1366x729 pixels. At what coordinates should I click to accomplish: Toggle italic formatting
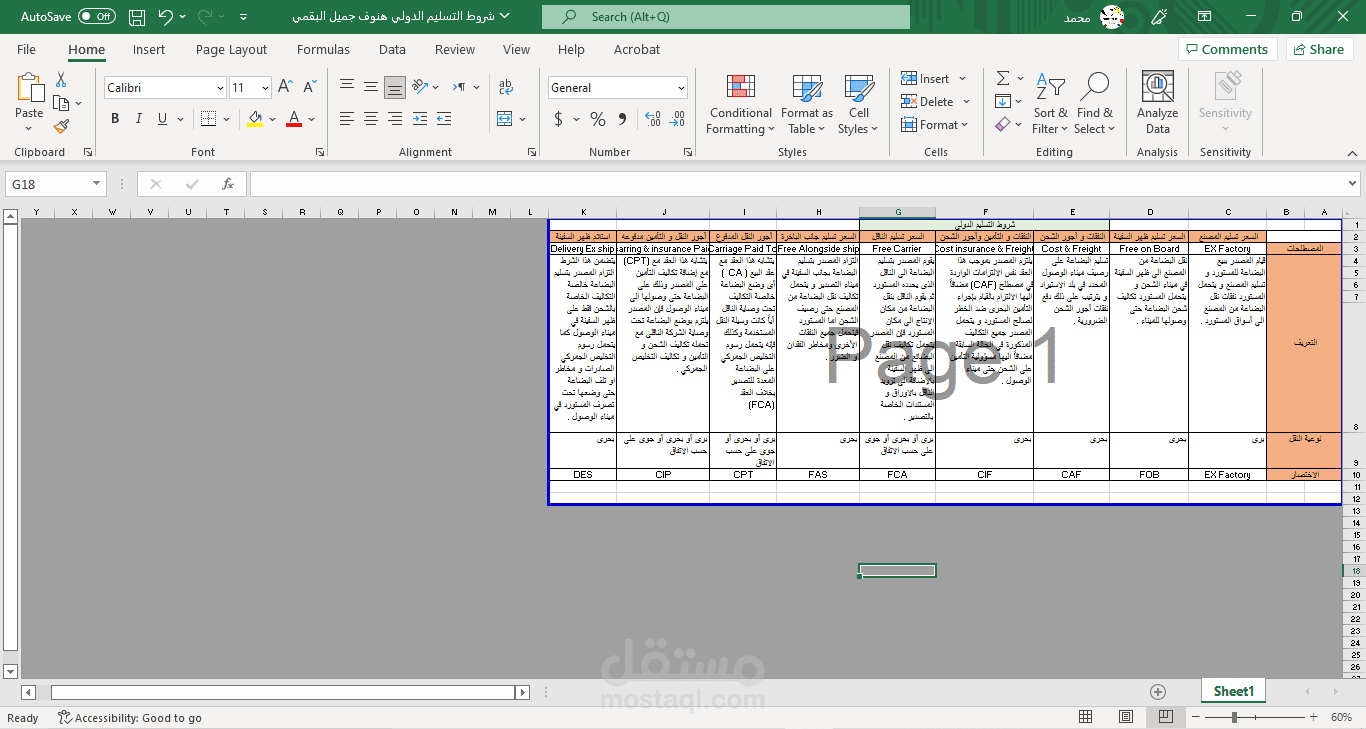coord(137,118)
